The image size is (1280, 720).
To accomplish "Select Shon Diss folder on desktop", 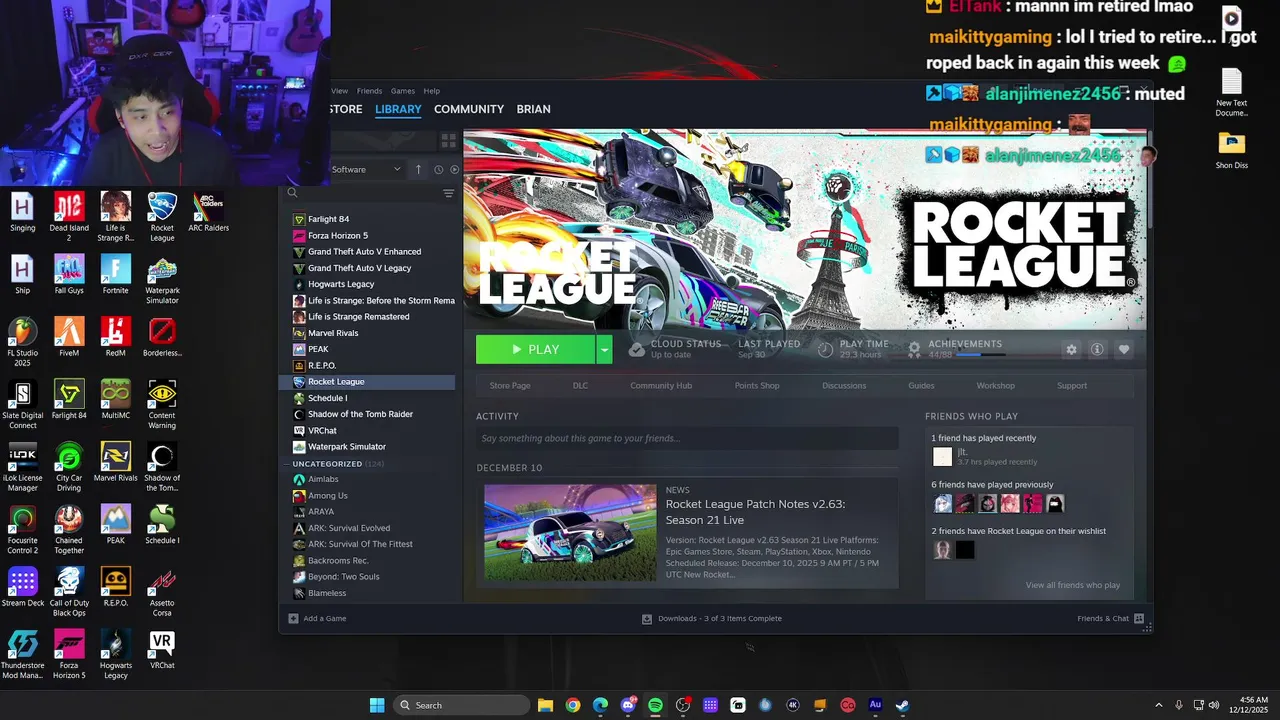I will (x=1231, y=151).
